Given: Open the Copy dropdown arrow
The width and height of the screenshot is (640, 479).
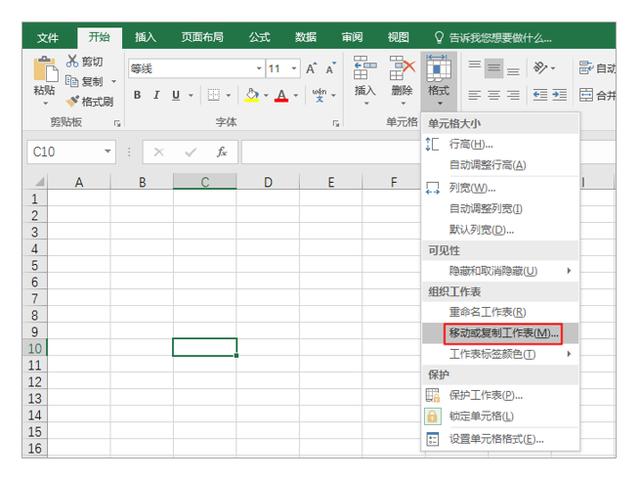Looking at the screenshot, I should 114,81.
